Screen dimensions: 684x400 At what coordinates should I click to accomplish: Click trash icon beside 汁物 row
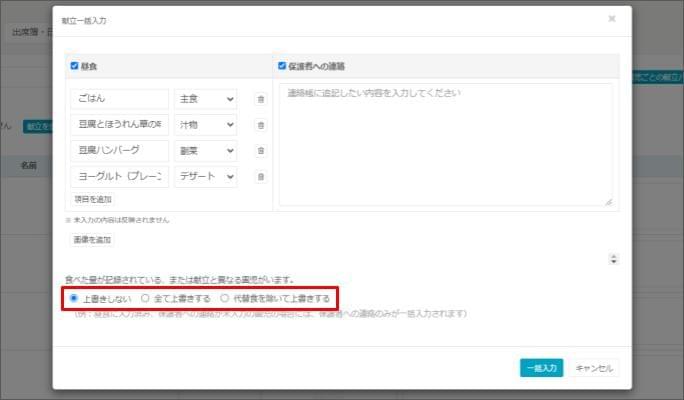(261, 125)
